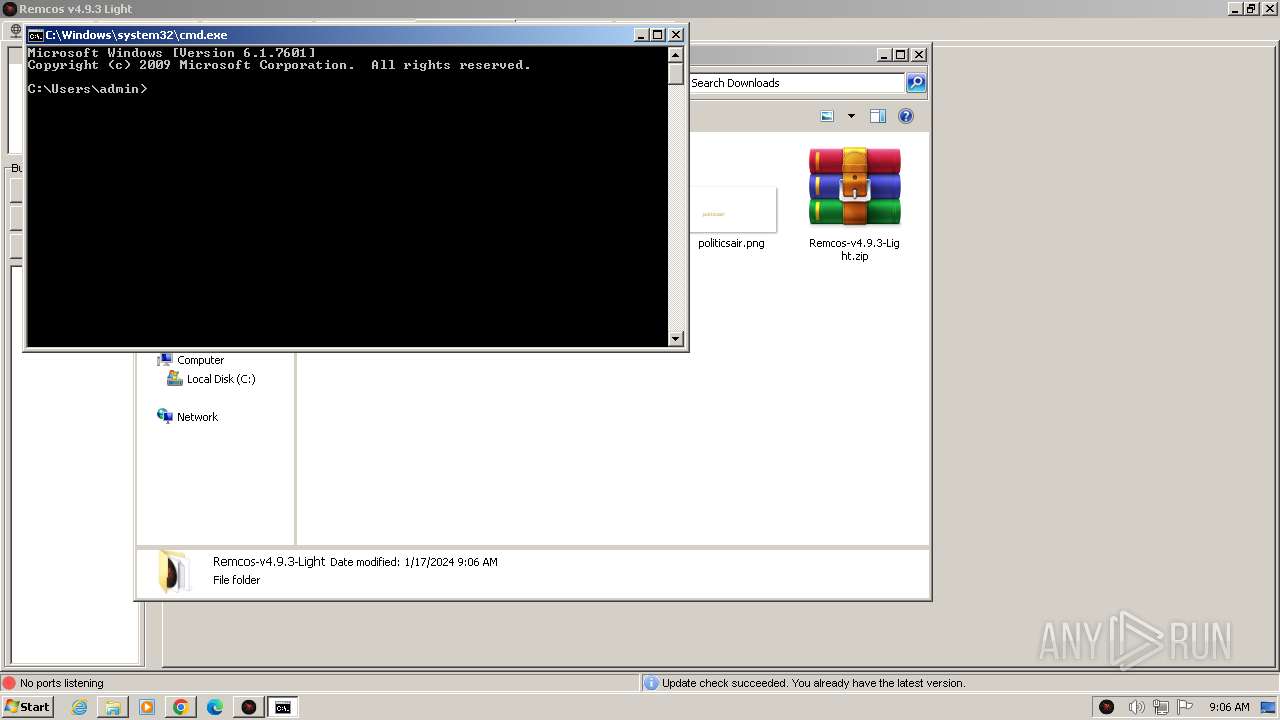
Task: Click the cmd.exe title bar system icon
Action: (x=35, y=35)
